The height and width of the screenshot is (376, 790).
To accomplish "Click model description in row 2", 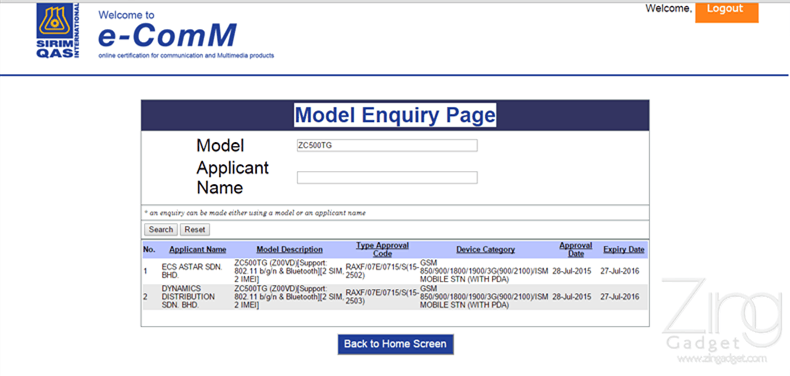I will click(x=290, y=297).
